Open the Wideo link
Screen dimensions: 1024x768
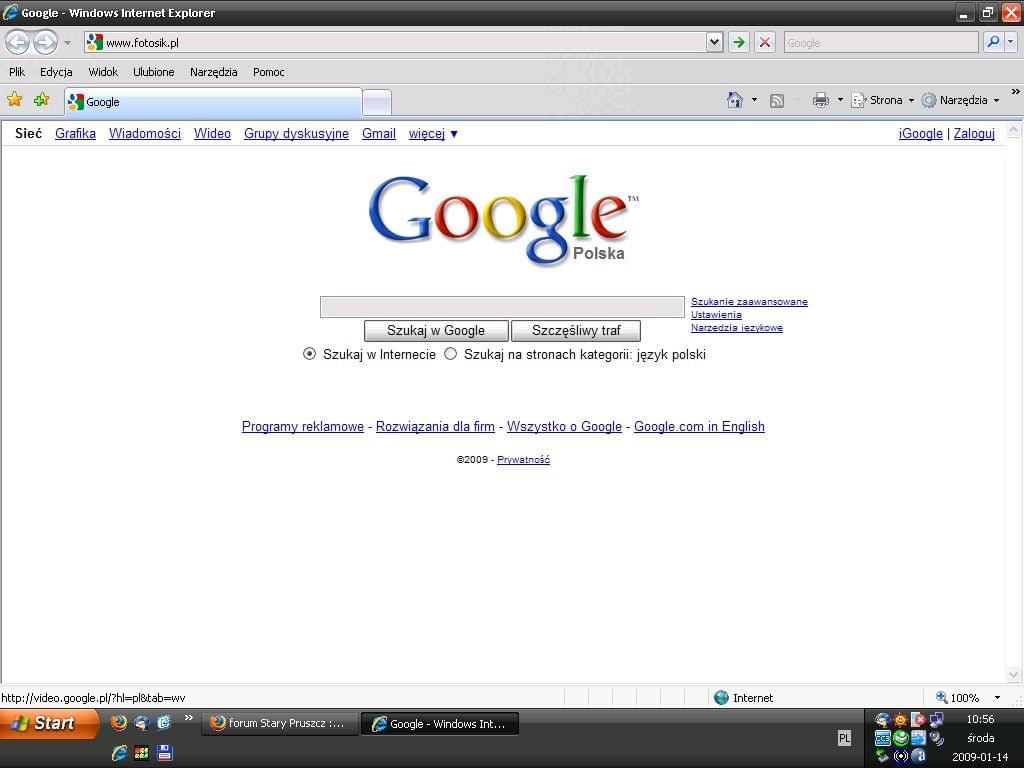tap(212, 133)
